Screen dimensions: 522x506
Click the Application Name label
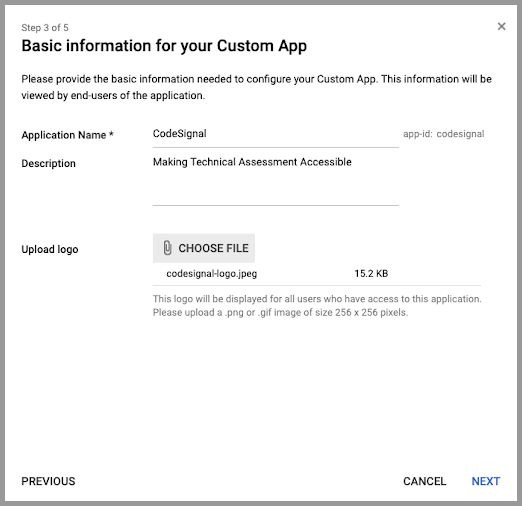pos(64,135)
